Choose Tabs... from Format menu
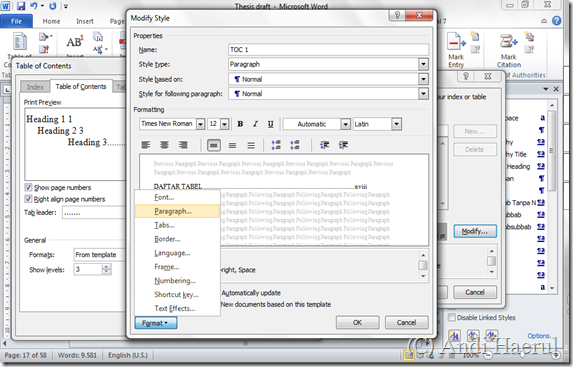 tap(177, 225)
